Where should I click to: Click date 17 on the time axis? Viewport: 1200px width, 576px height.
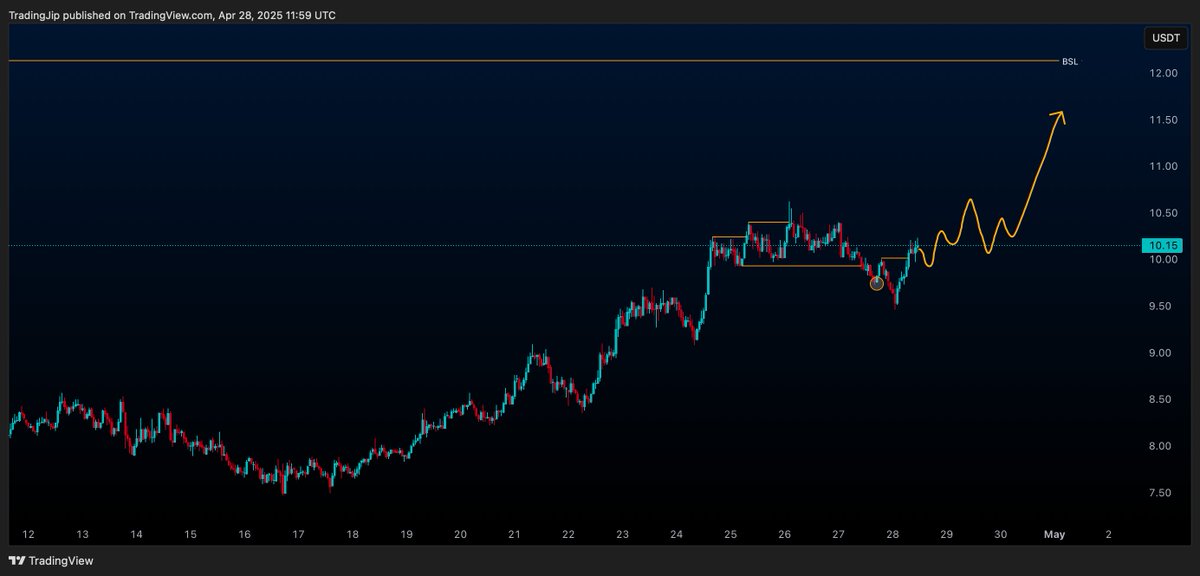tap(298, 535)
